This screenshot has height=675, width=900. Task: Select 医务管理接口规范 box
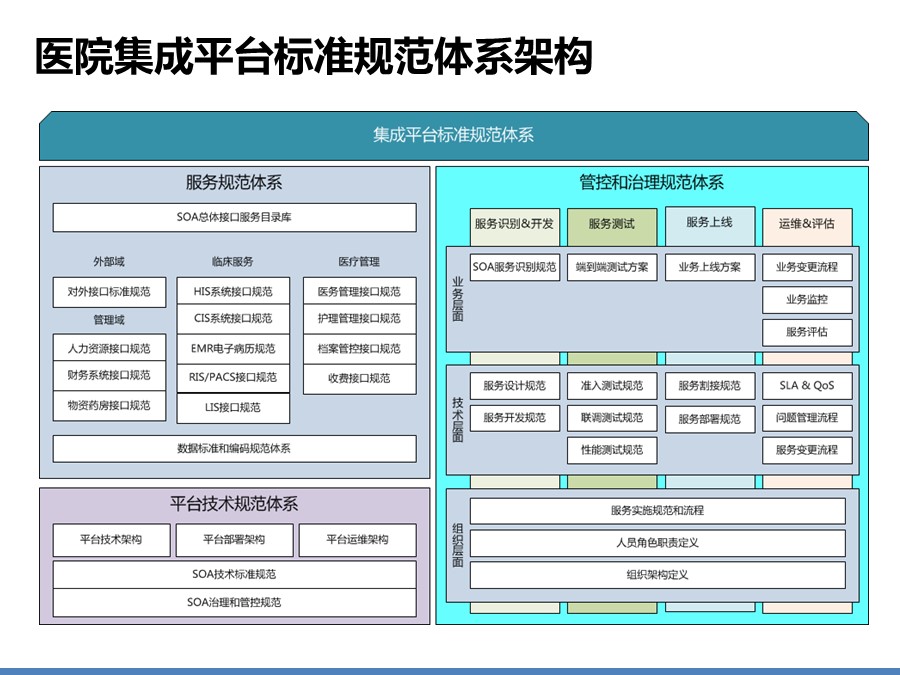[x=359, y=292]
